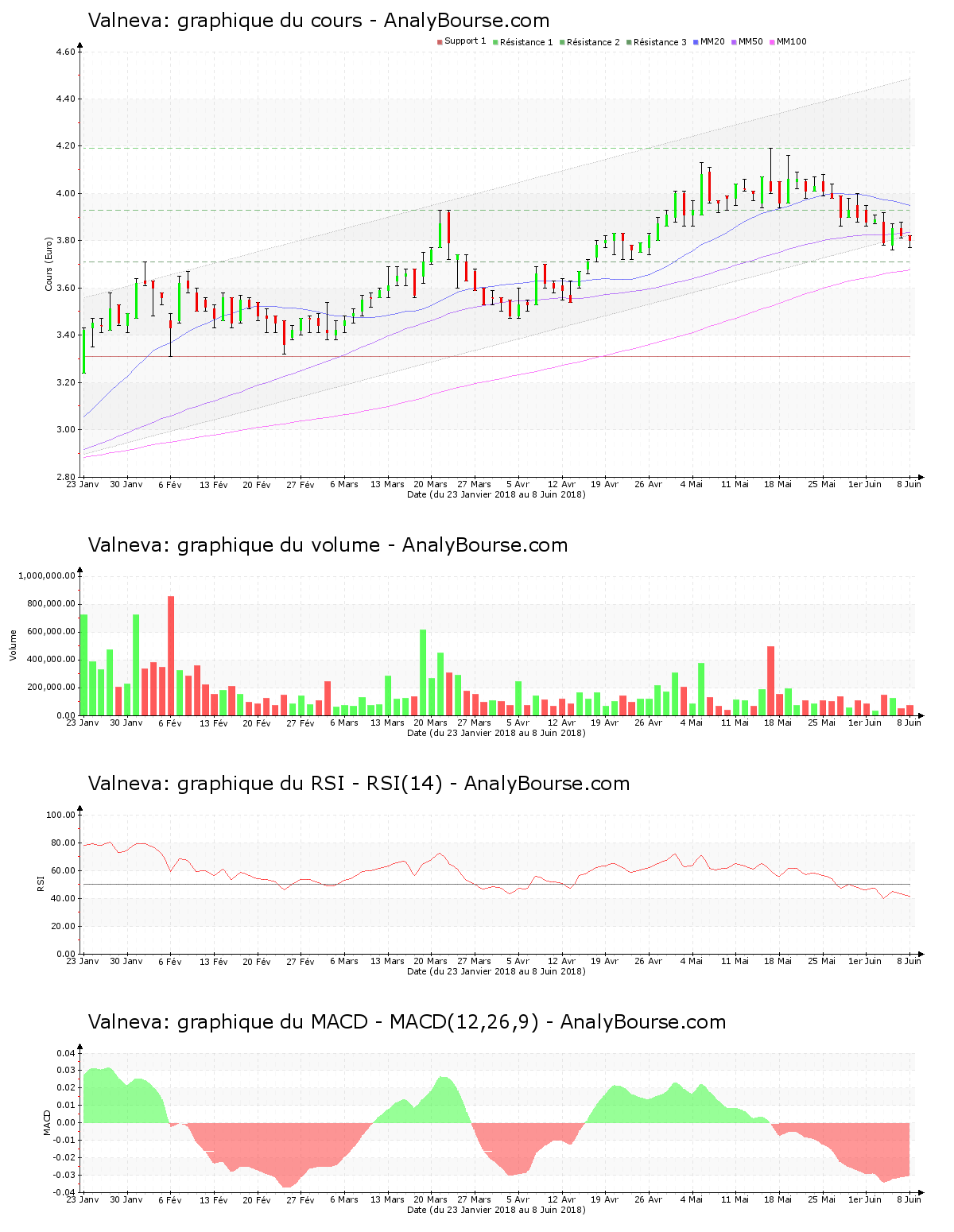Click '5 Avr' under the RSI chart
Image resolution: width=954 pixels, height=1232 pixels.
[518, 961]
